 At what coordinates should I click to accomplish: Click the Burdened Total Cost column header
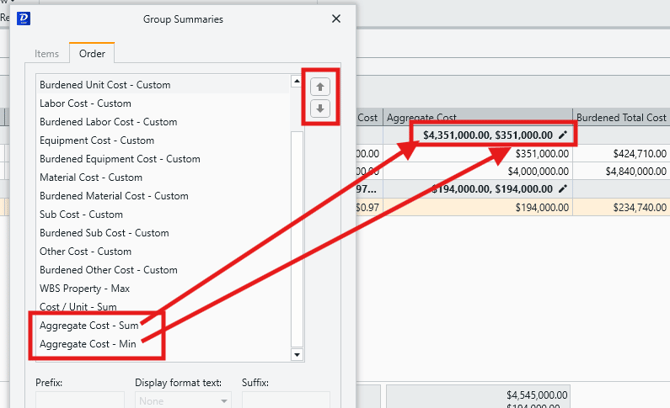620,118
